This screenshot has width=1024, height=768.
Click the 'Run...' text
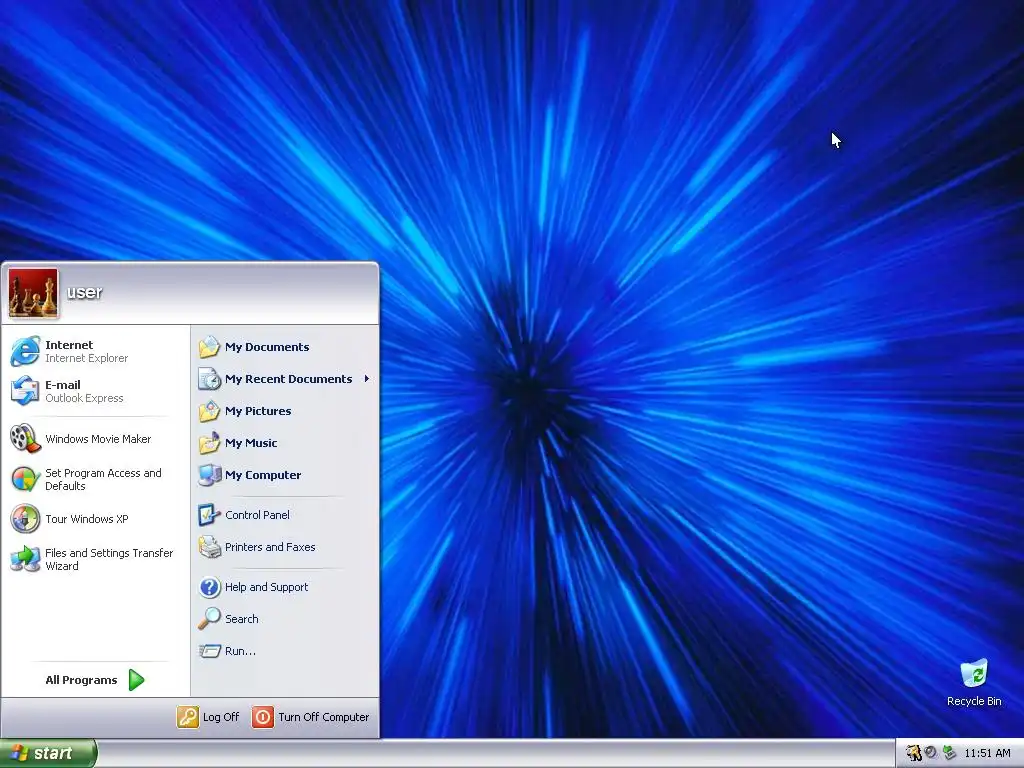pyautogui.click(x=240, y=651)
